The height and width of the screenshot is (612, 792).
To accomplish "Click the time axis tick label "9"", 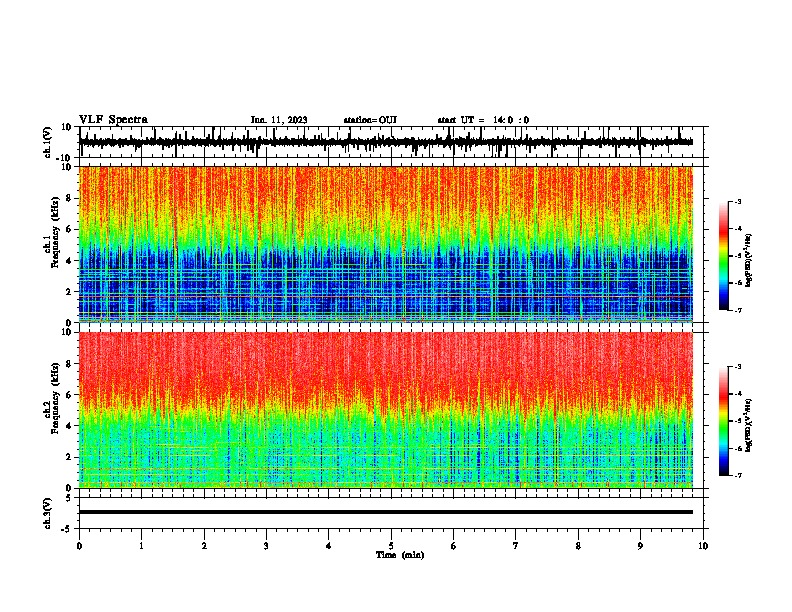I will (640, 546).
